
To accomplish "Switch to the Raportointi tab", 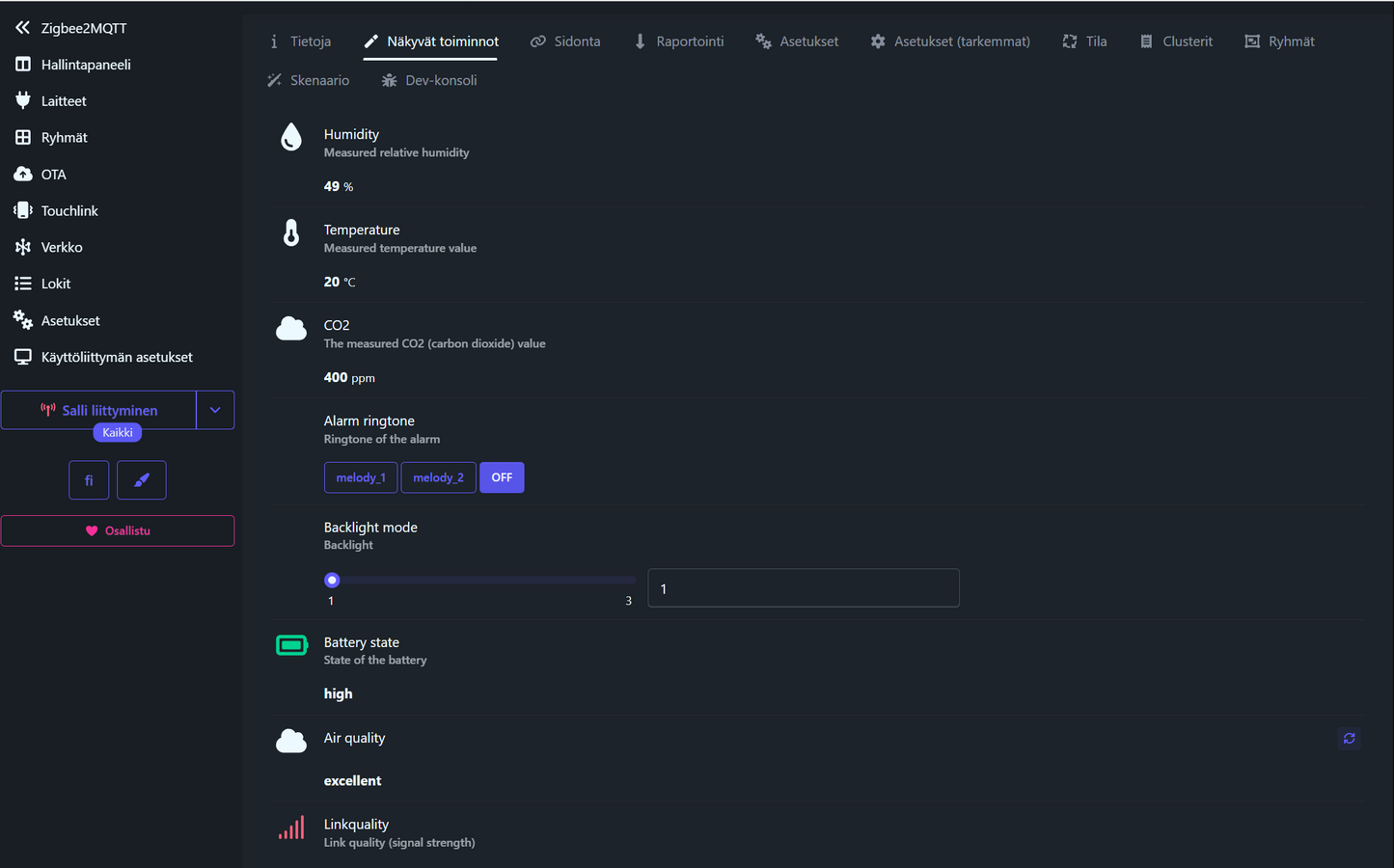I will 678,41.
